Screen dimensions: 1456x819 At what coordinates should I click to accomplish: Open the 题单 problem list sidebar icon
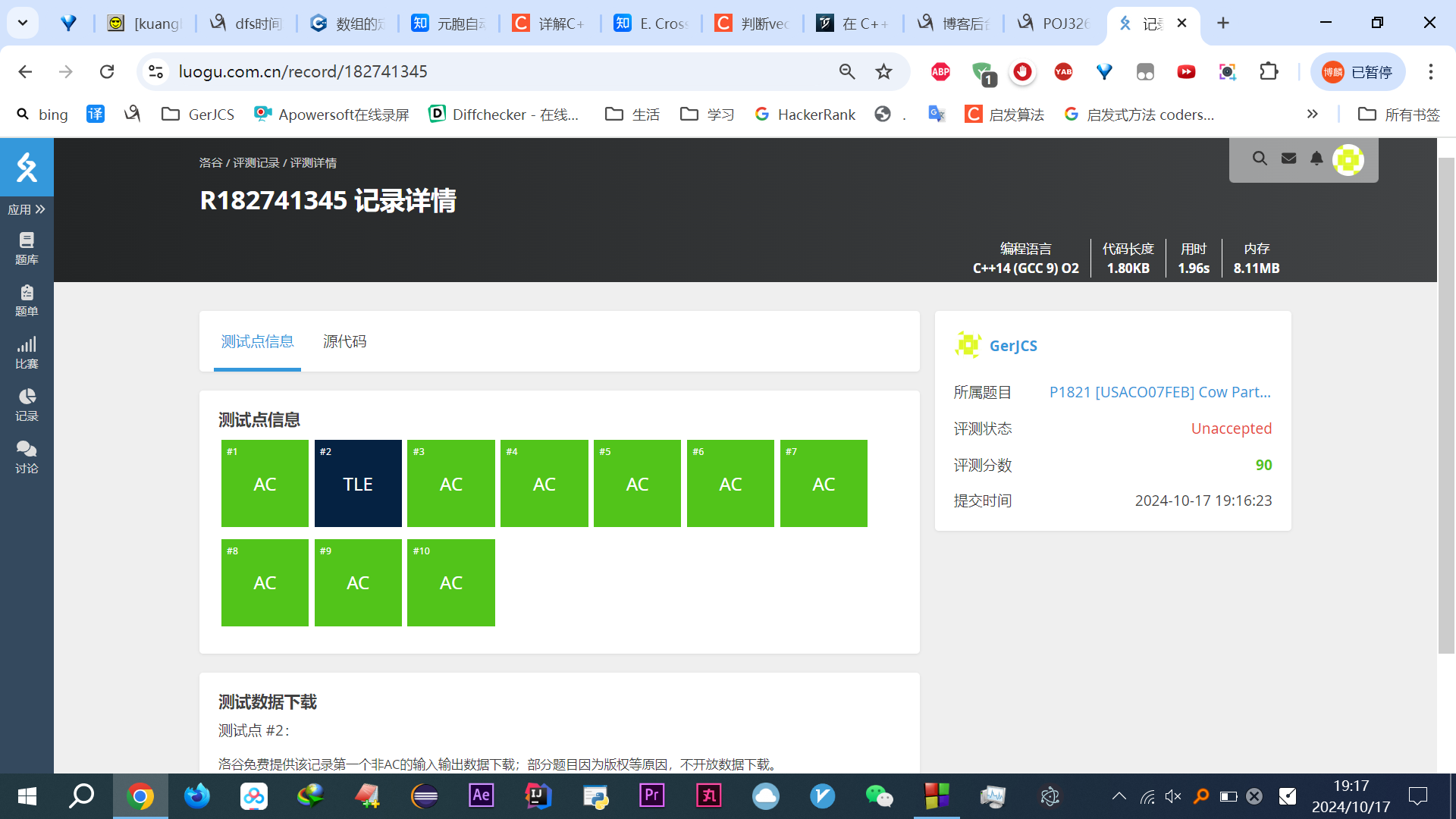27,300
